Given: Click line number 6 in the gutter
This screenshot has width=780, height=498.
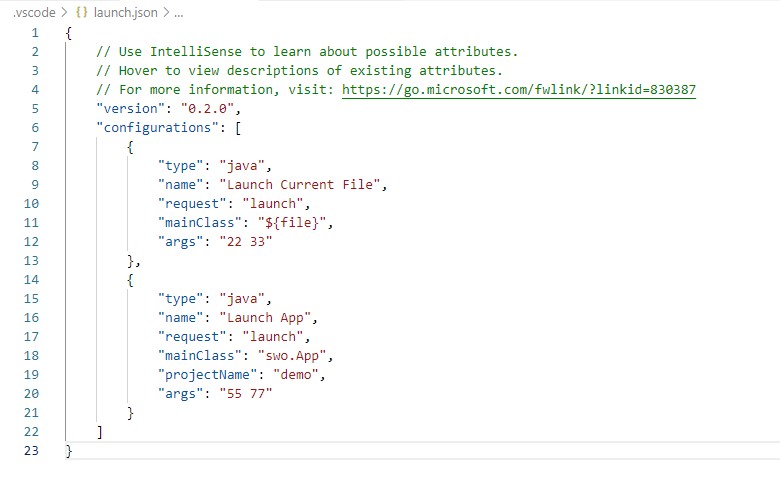Looking at the screenshot, I should pos(34,128).
